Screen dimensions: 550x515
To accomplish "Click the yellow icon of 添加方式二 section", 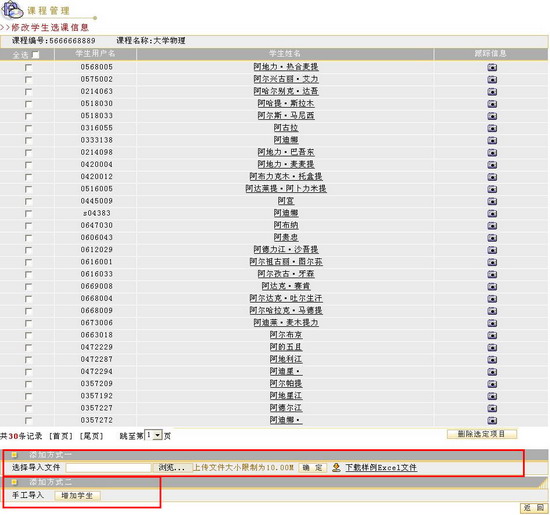I will [14, 482].
